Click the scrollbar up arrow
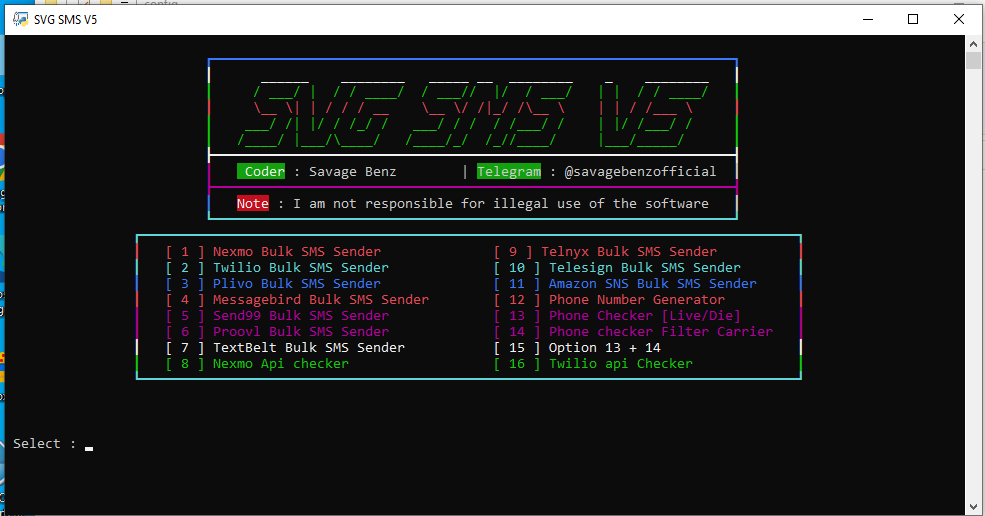Screen dimensions: 985x516 [973, 44]
